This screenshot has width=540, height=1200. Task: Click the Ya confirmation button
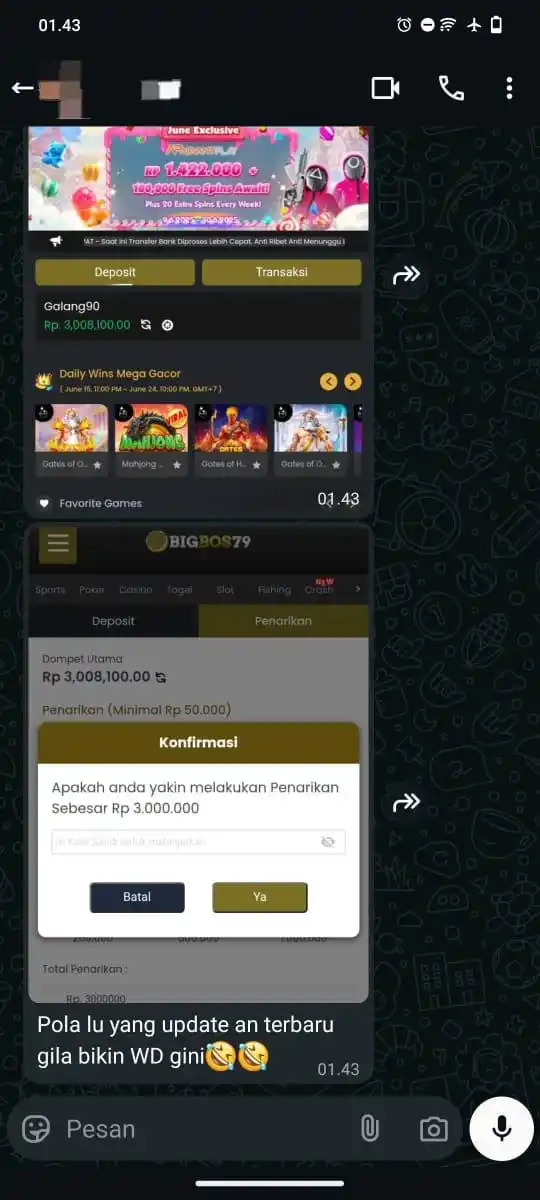click(x=260, y=897)
